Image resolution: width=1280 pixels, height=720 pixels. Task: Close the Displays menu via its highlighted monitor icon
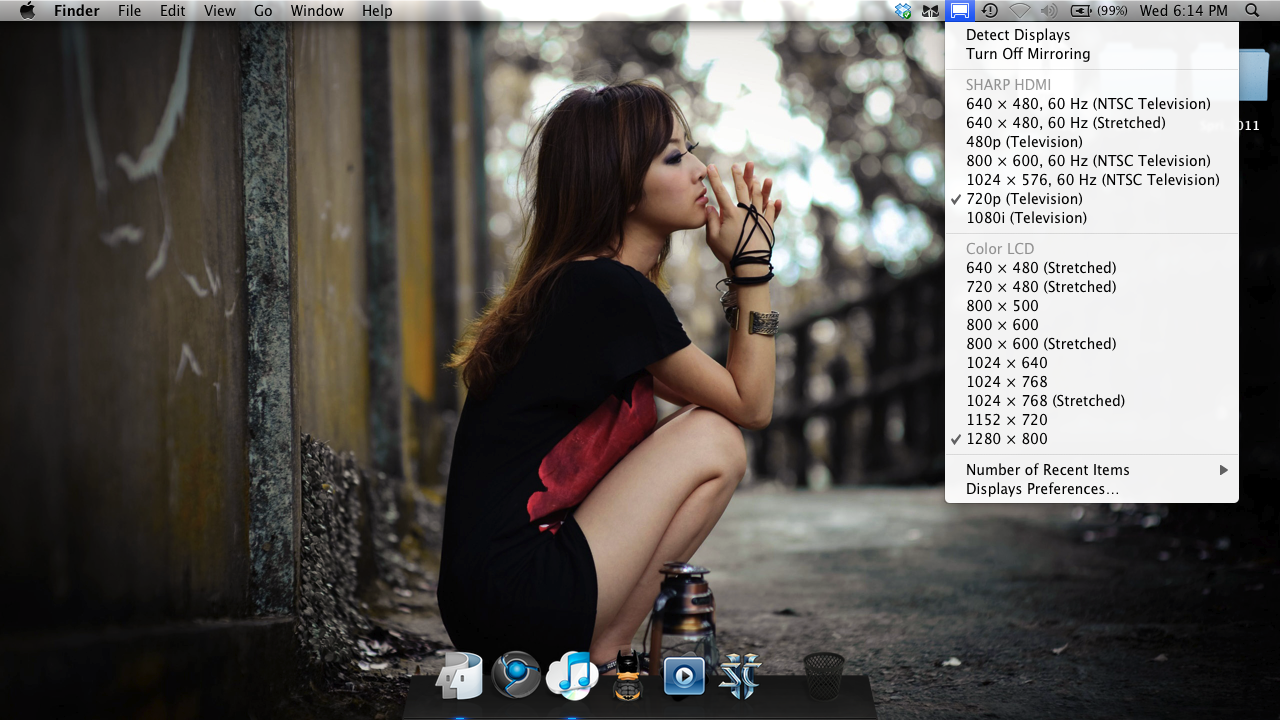click(959, 11)
